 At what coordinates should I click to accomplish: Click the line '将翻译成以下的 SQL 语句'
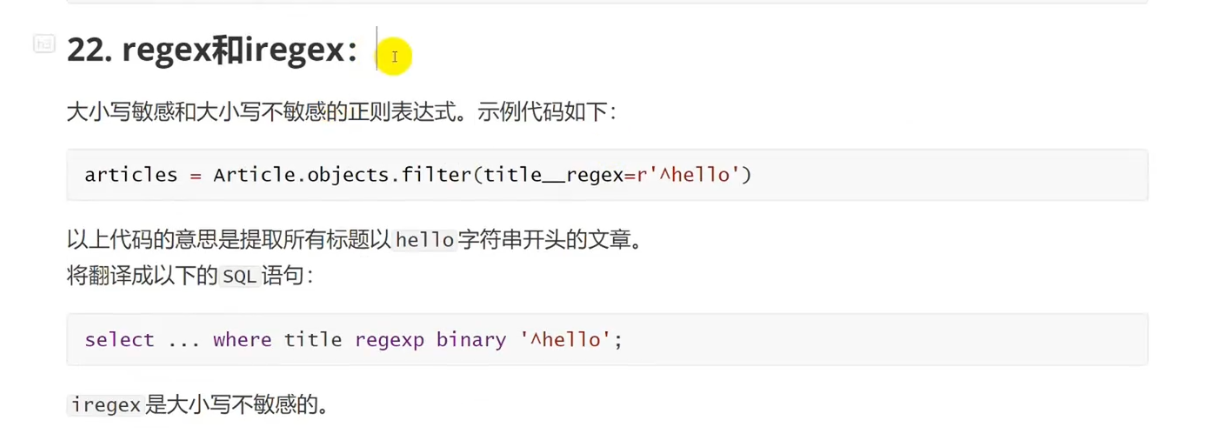click(190, 276)
